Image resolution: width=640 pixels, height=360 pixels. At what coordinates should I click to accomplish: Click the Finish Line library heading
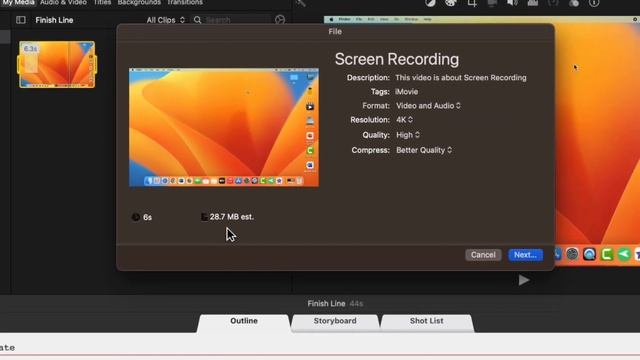54,20
